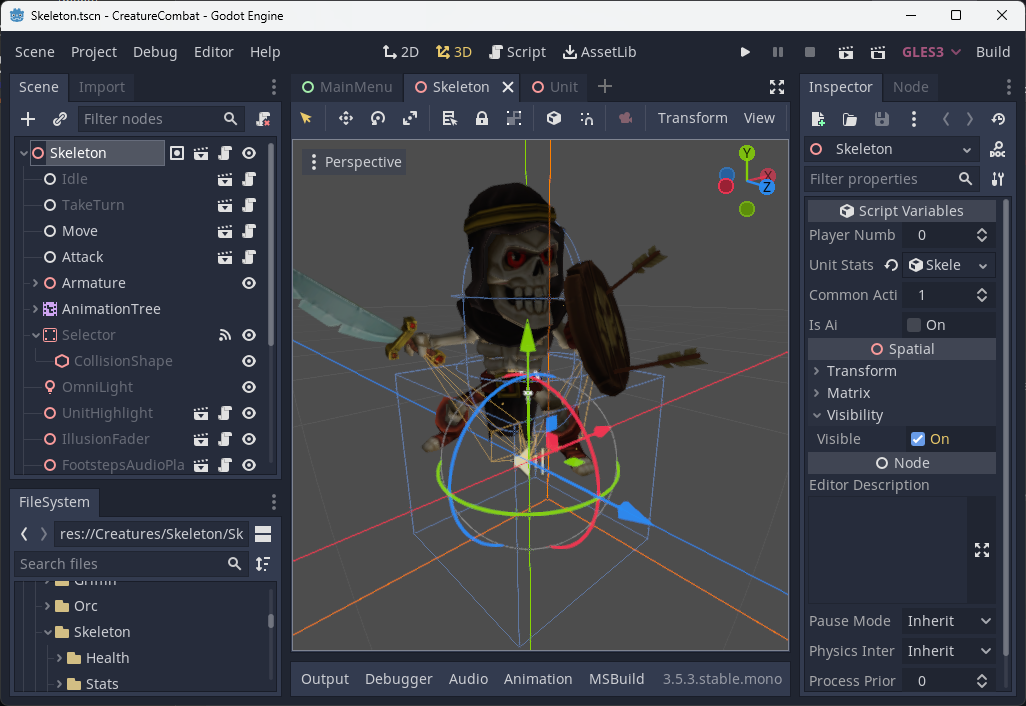Toggle visibility of Selector node

[x=249, y=335]
